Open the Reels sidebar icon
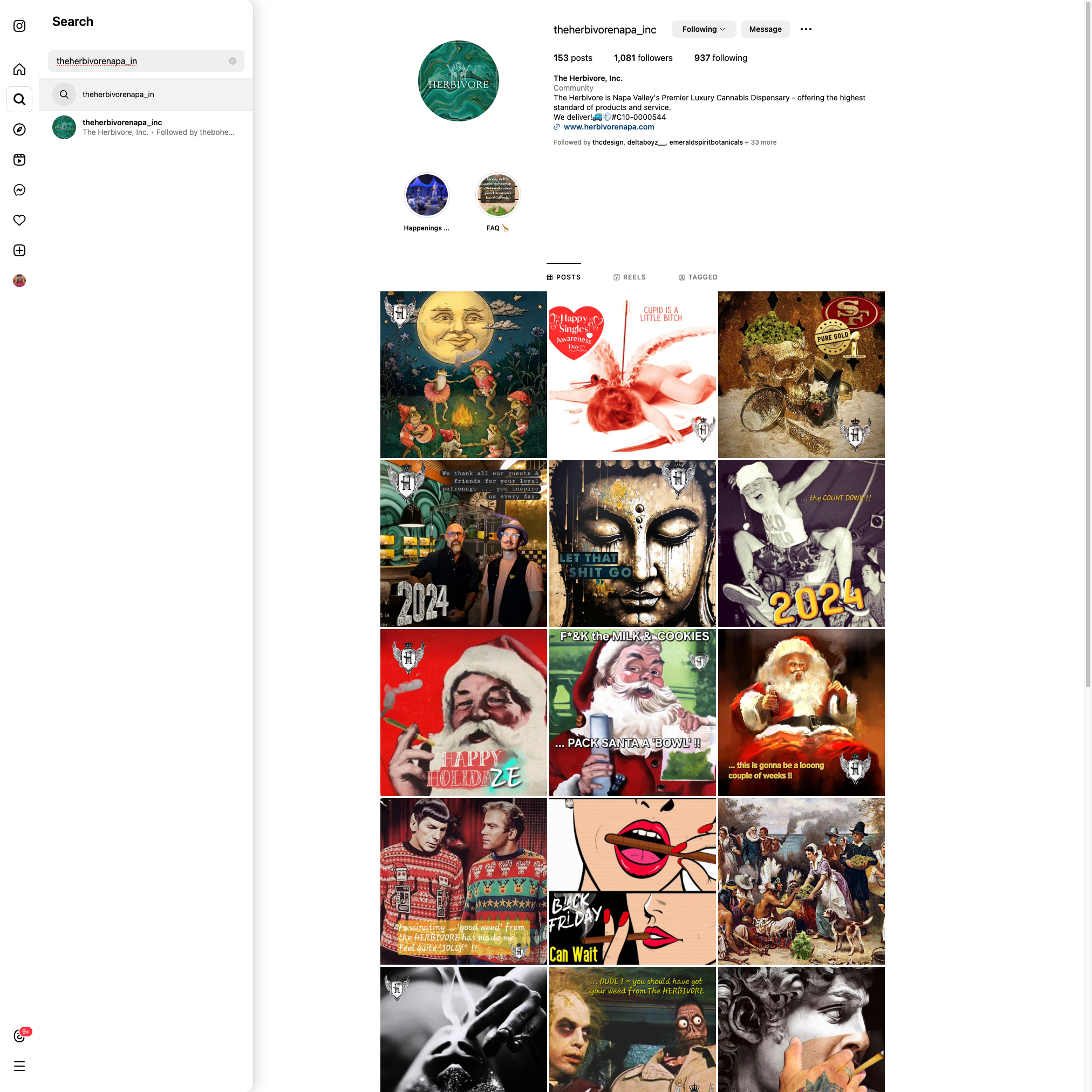1092x1092 pixels. [x=19, y=159]
